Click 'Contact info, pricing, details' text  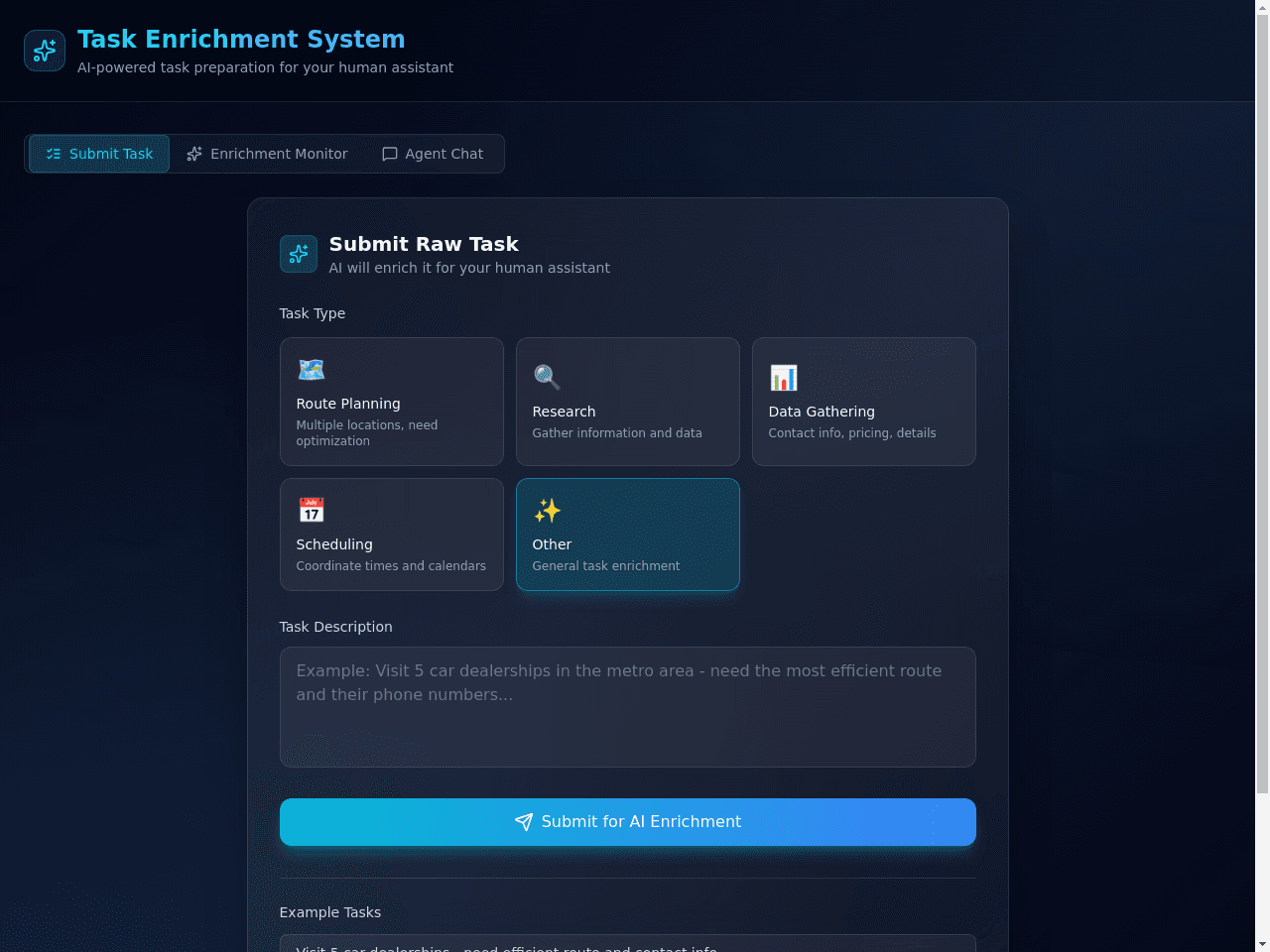tap(852, 433)
